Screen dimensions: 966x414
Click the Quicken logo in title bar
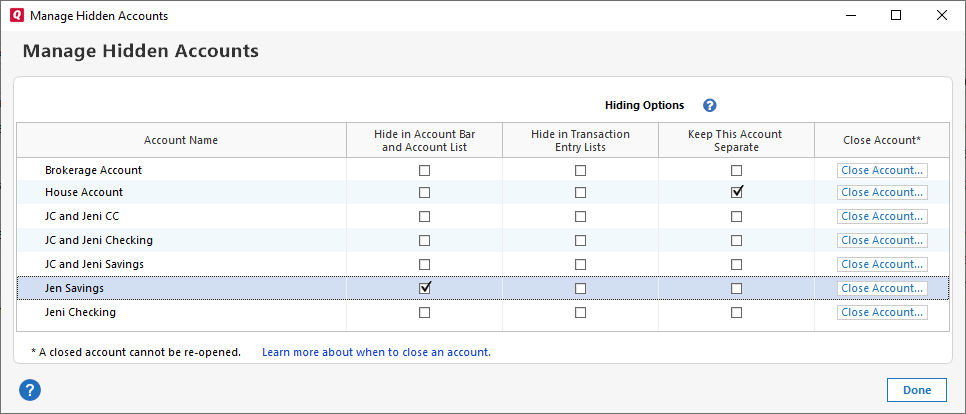point(15,16)
